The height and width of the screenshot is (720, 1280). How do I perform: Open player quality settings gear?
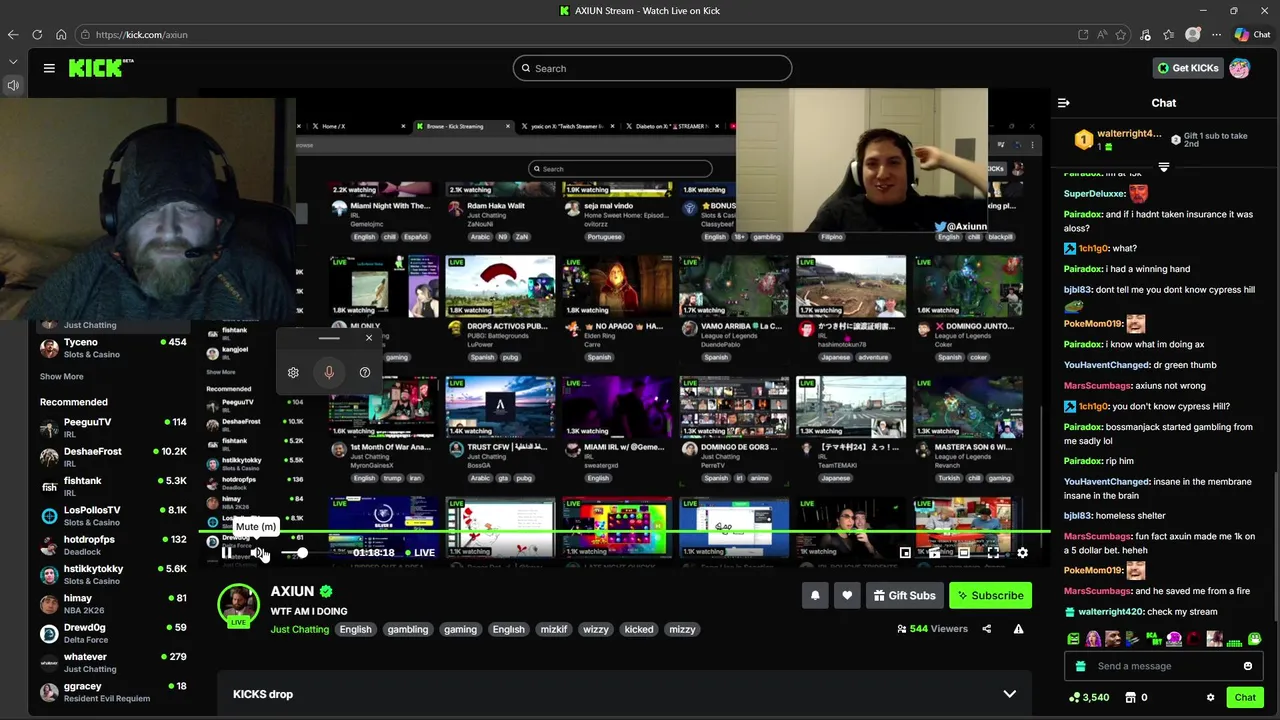tap(1022, 552)
